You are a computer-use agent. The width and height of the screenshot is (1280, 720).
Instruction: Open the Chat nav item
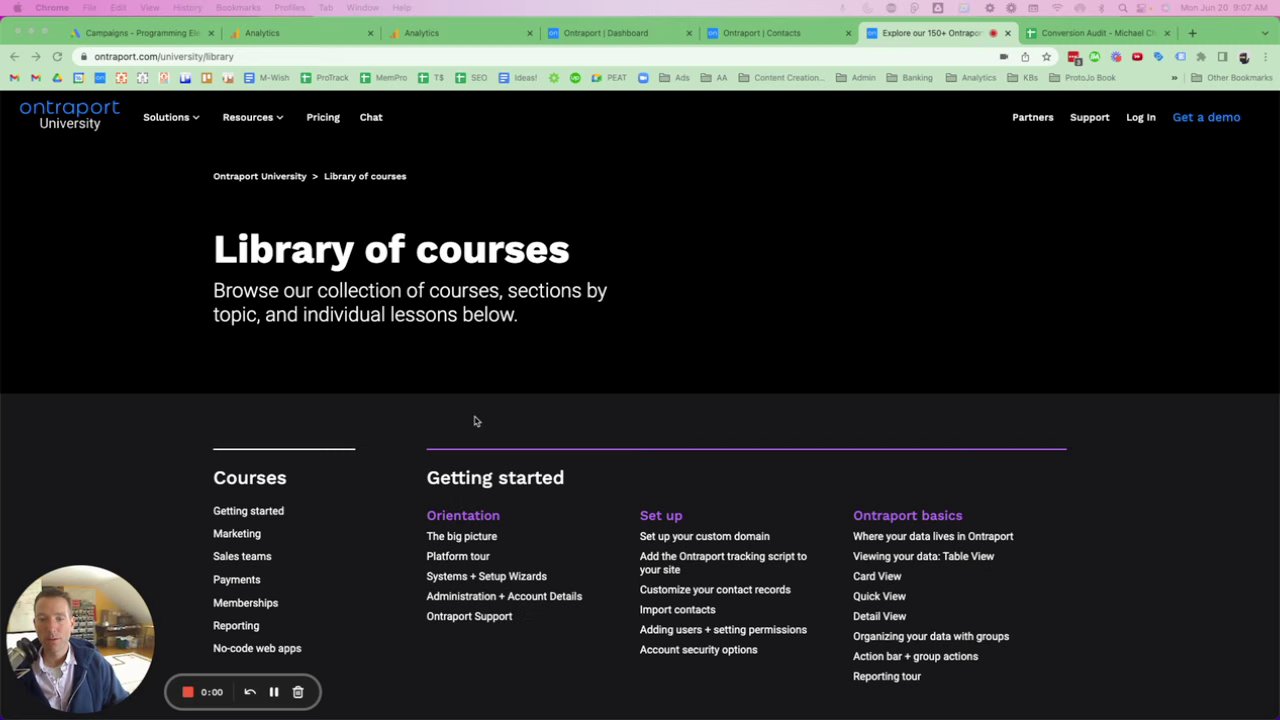371,117
